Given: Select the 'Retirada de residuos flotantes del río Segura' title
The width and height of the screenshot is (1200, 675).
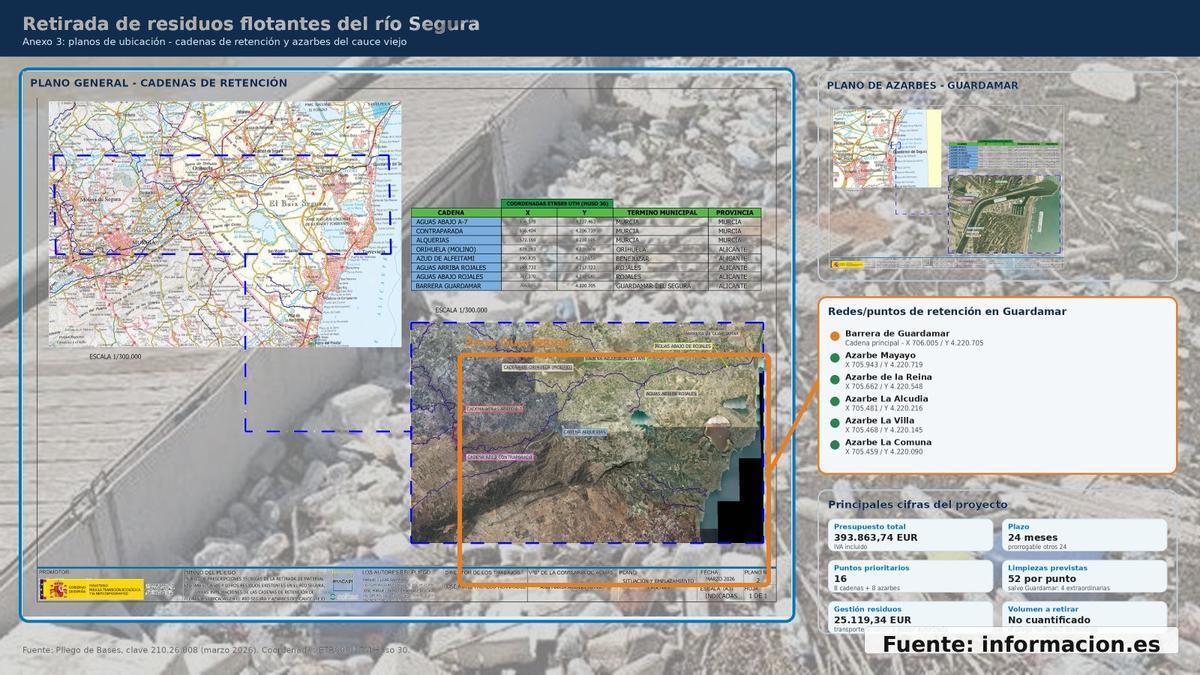Looking at the screenshot, I should pos(251,23).
